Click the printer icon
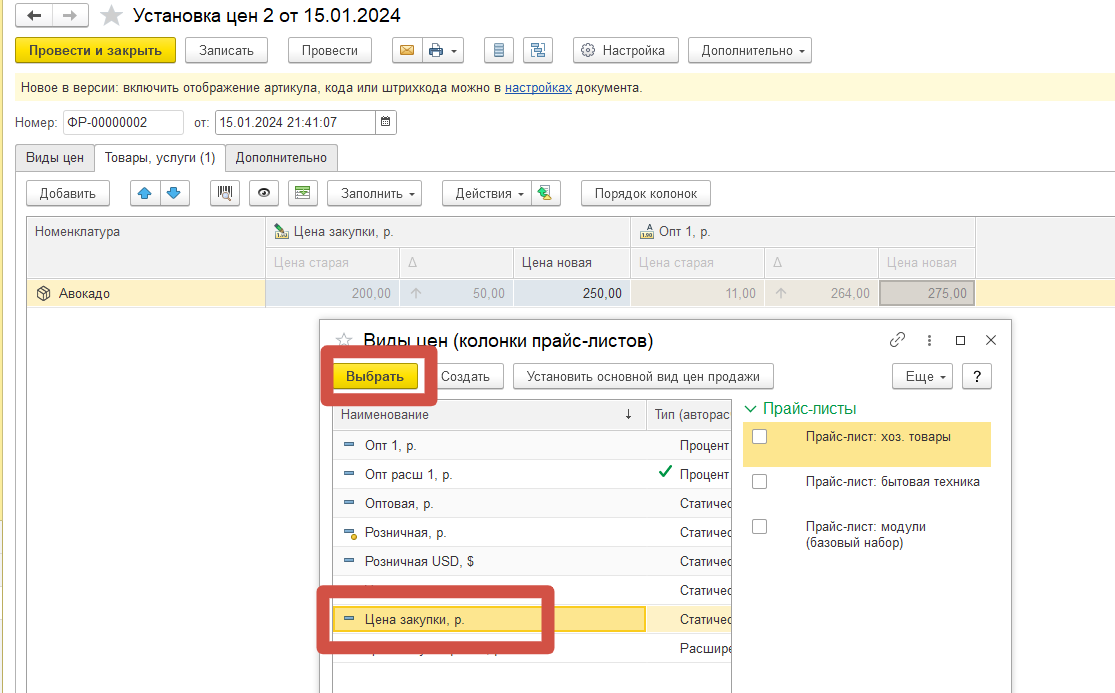The height and width of the screenshot is (693, 1115). (435, 50)
